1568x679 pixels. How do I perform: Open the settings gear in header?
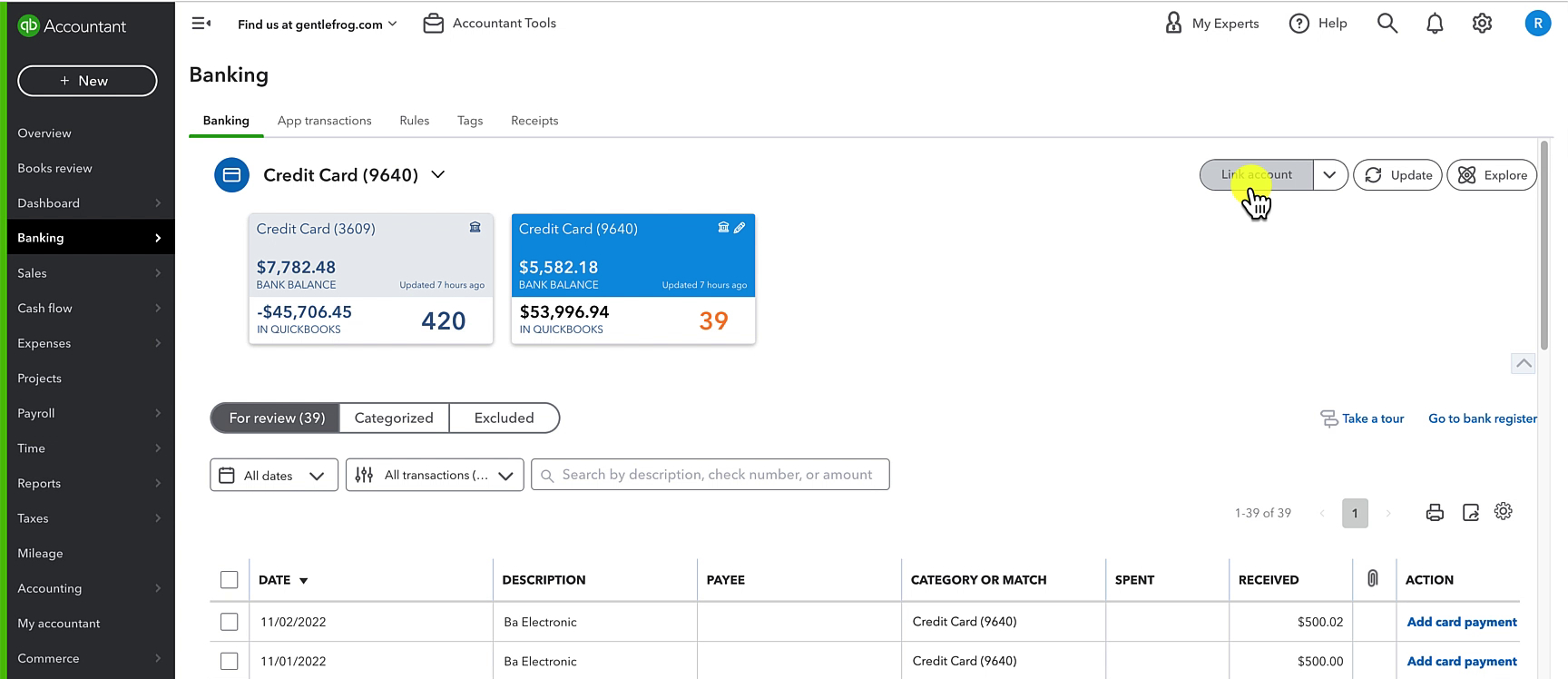(x=1482, y=24)
